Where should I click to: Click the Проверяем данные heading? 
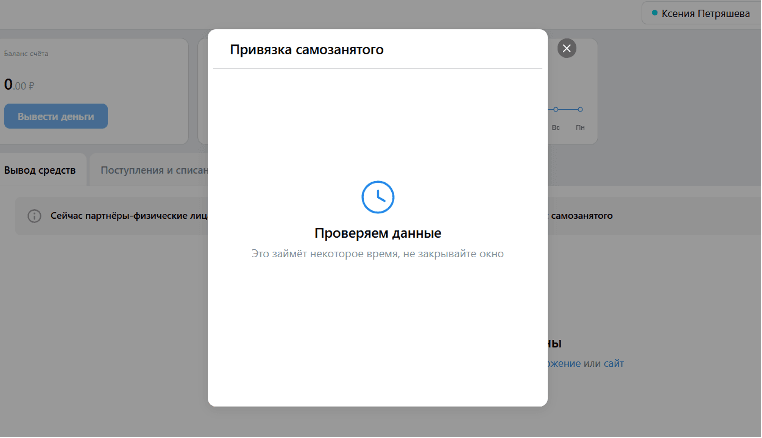click(x=378, y=233)
